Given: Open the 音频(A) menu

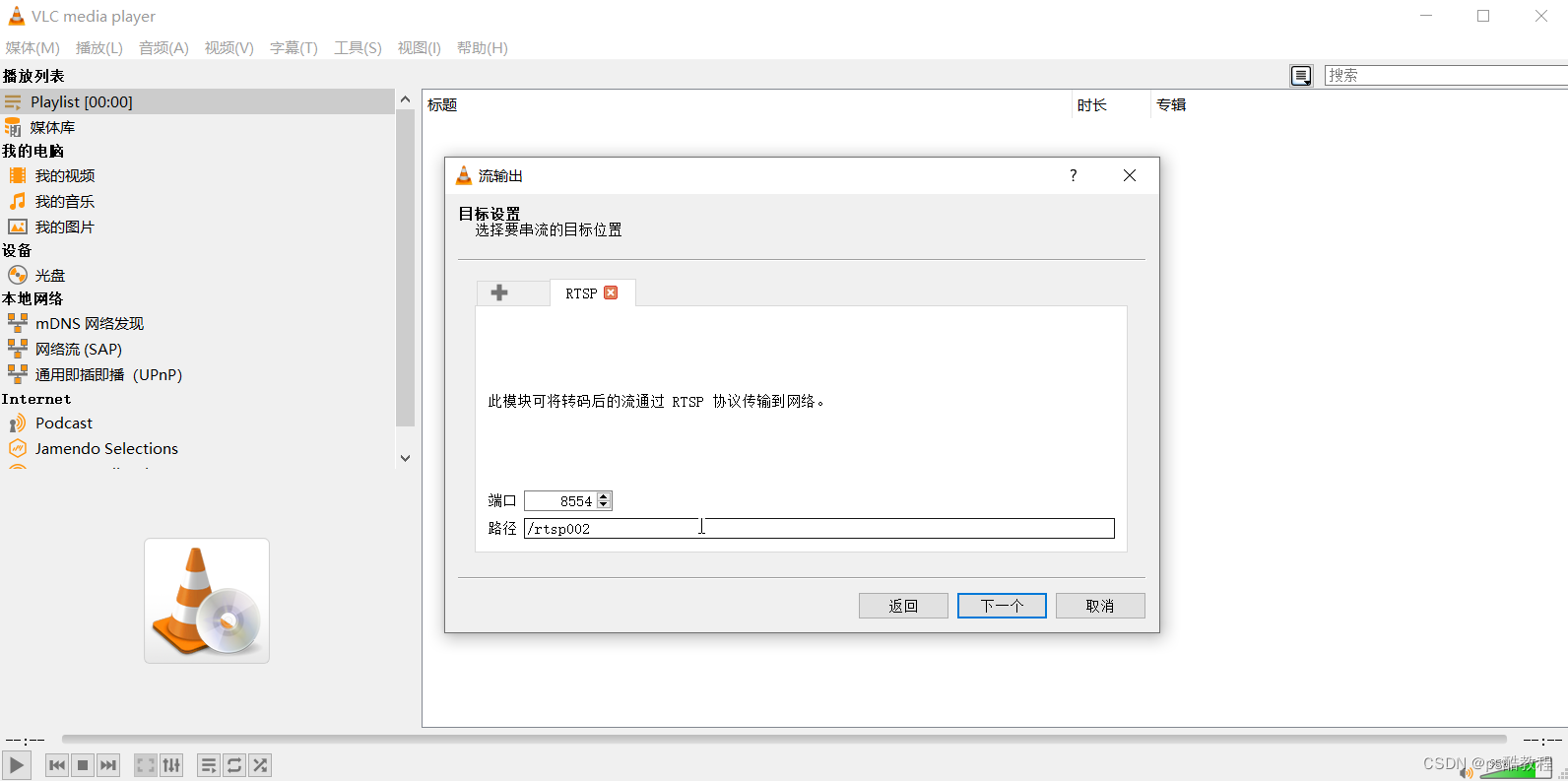Looking at the screenshot, I should pyautogui.click(x=163, y=47).
